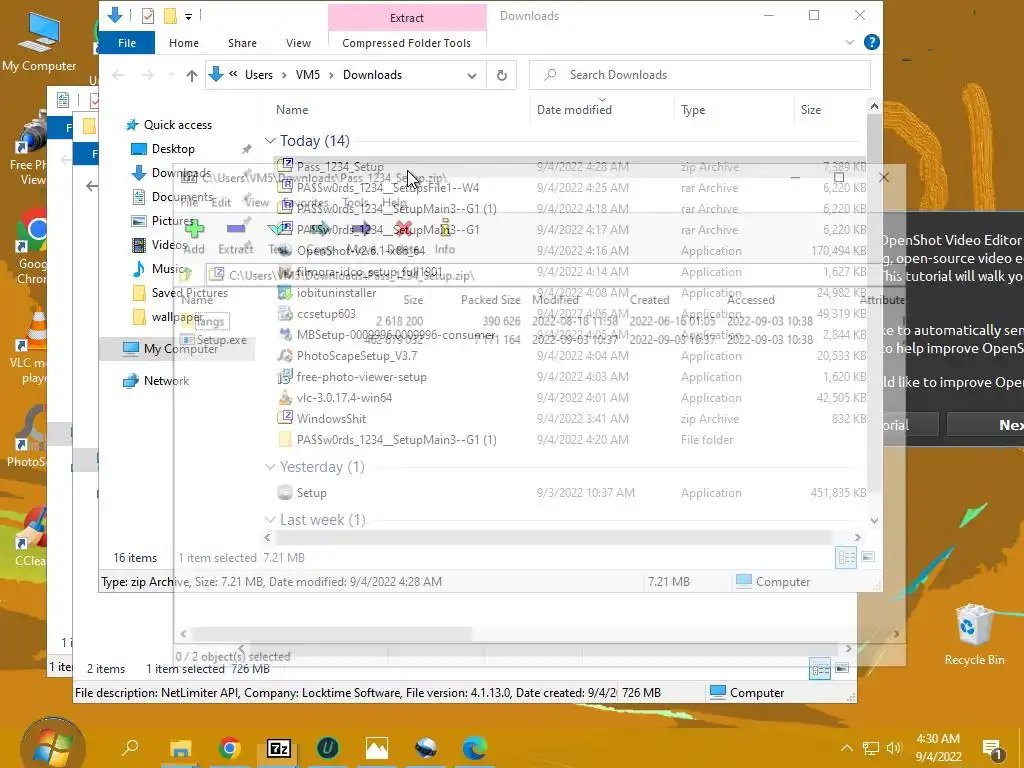Select the PhotoScapeSetup_V3.7 file
Image resolution: width=1024 pixels, height=768 pixels.
[357, 356]
